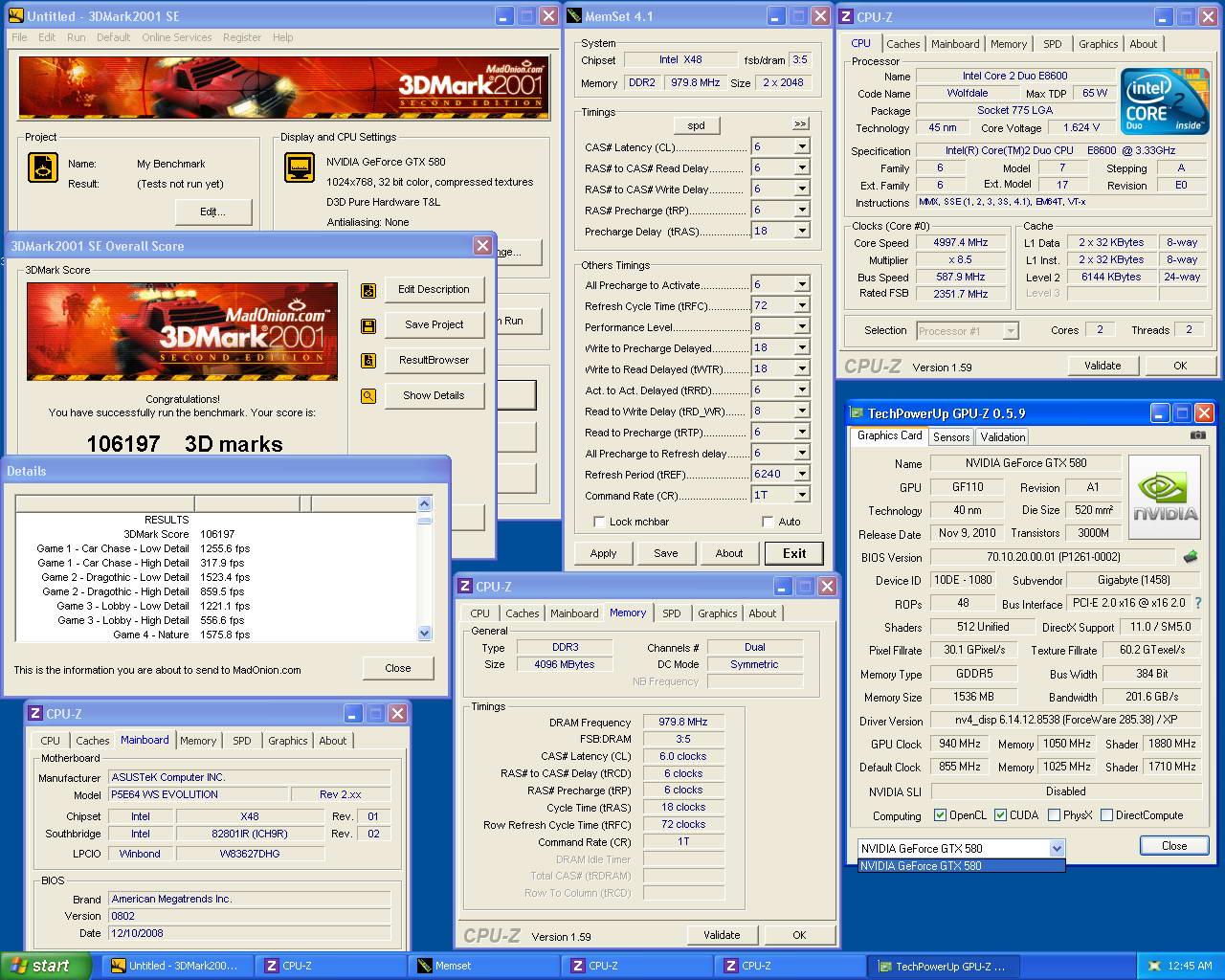This screenshot has width=1225, height=980.
Task: Click the Save Project disk icon
Action: [368, 325]
